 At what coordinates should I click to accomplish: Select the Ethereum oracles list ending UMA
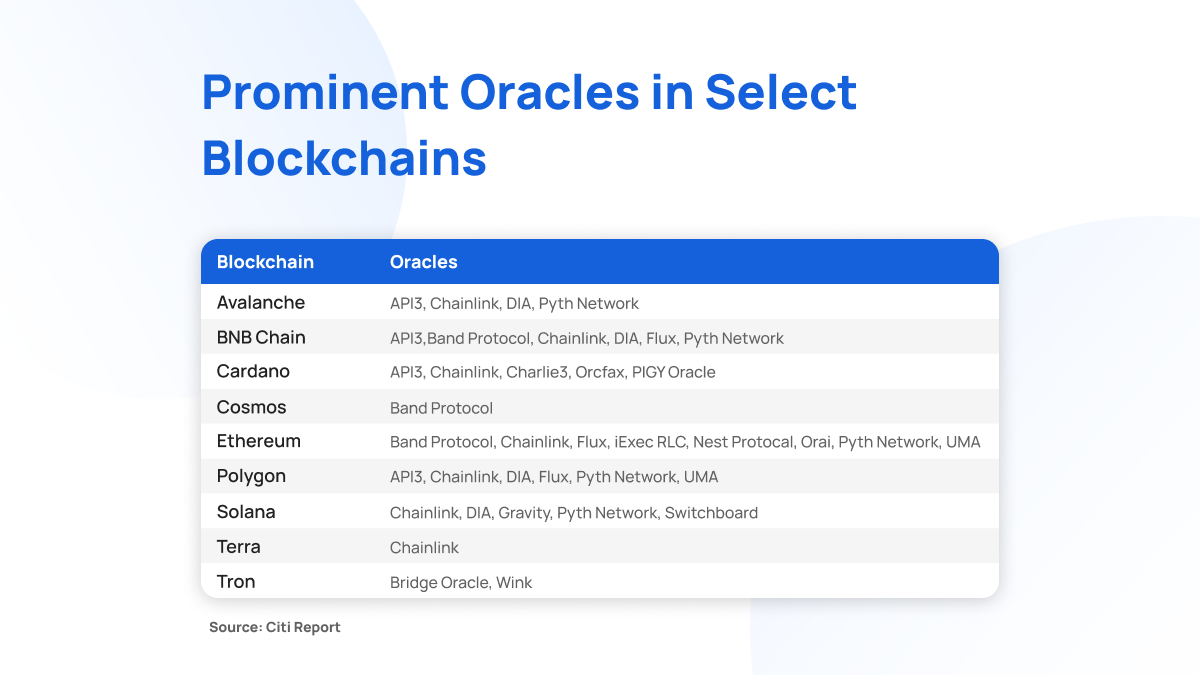[685, 442]
